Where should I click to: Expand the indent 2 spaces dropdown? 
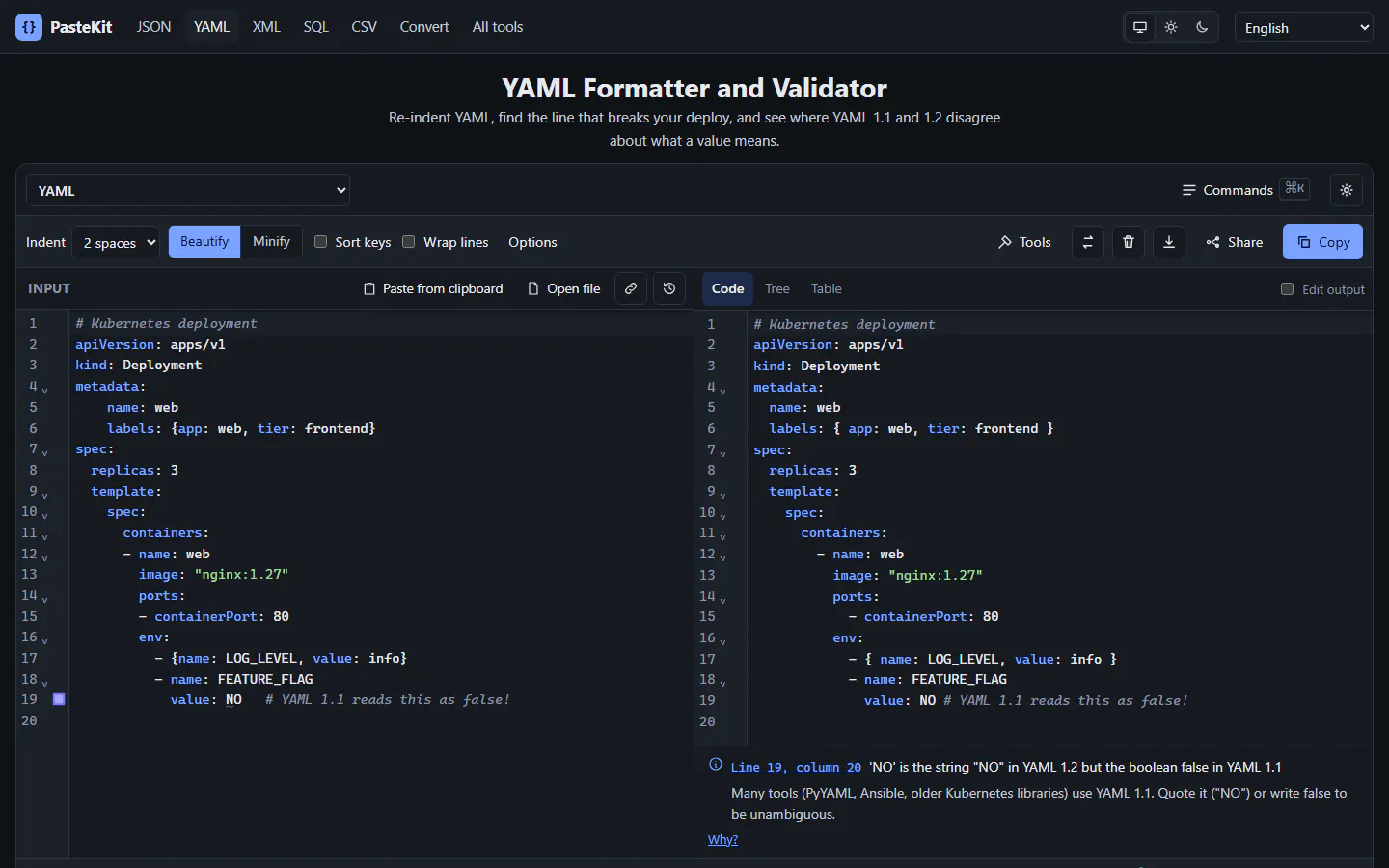point(118,242)
